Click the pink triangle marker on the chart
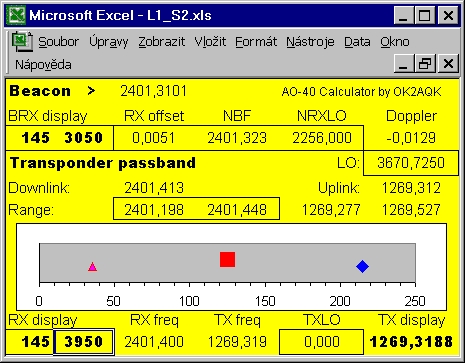The image size is (465, 363). coord(92,267)
